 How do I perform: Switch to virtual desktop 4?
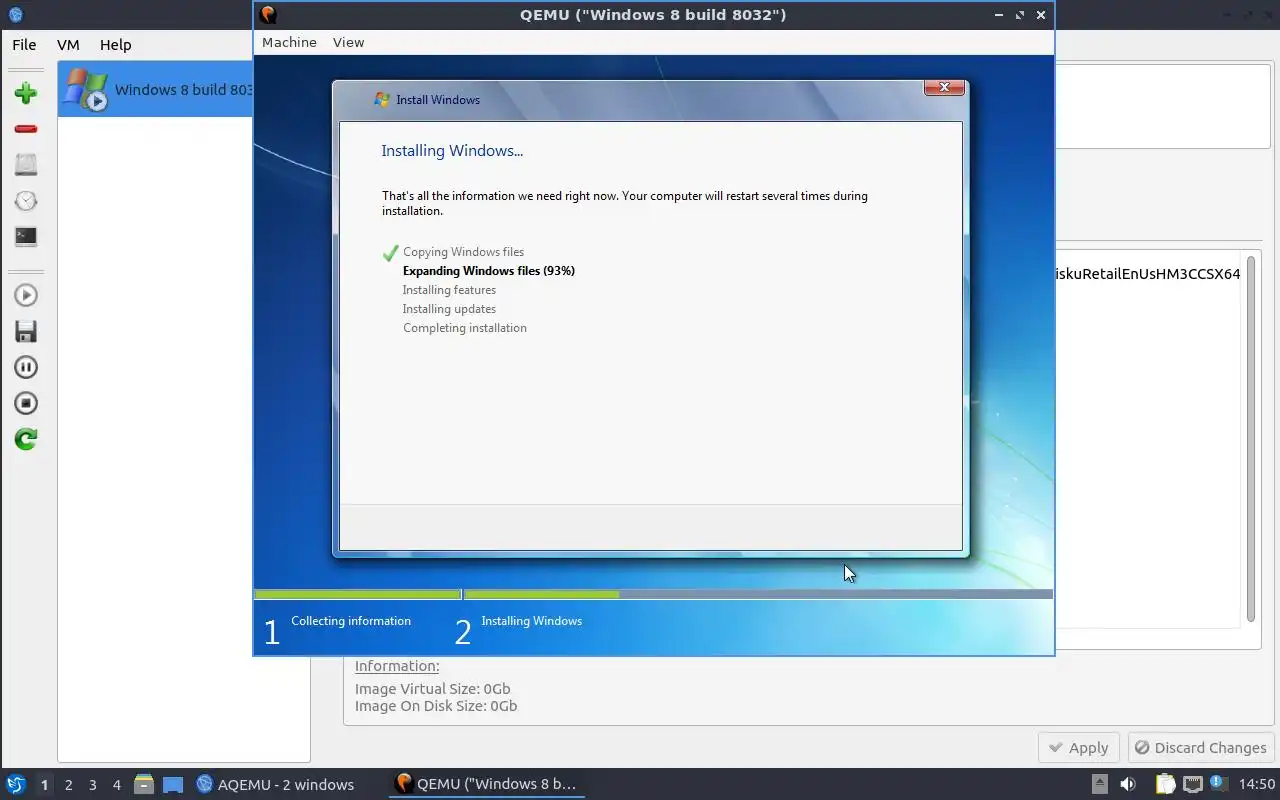(117, 785)
